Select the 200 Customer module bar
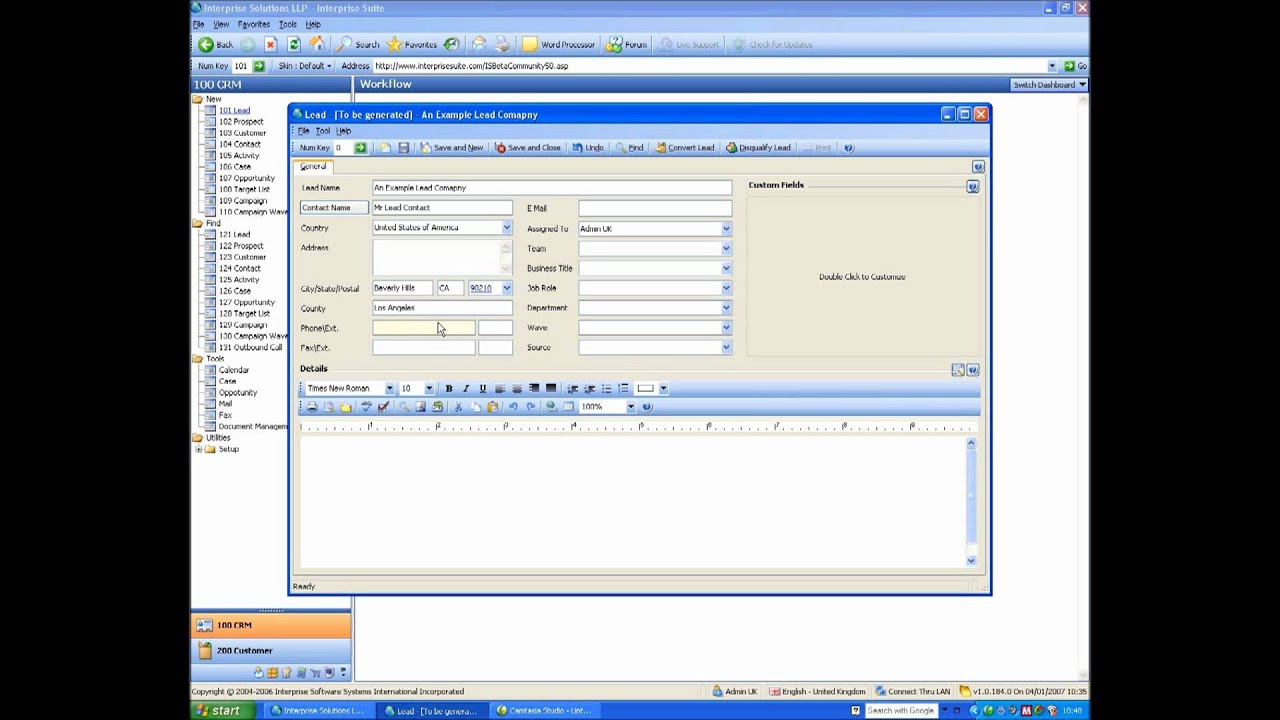 (271, 650)
